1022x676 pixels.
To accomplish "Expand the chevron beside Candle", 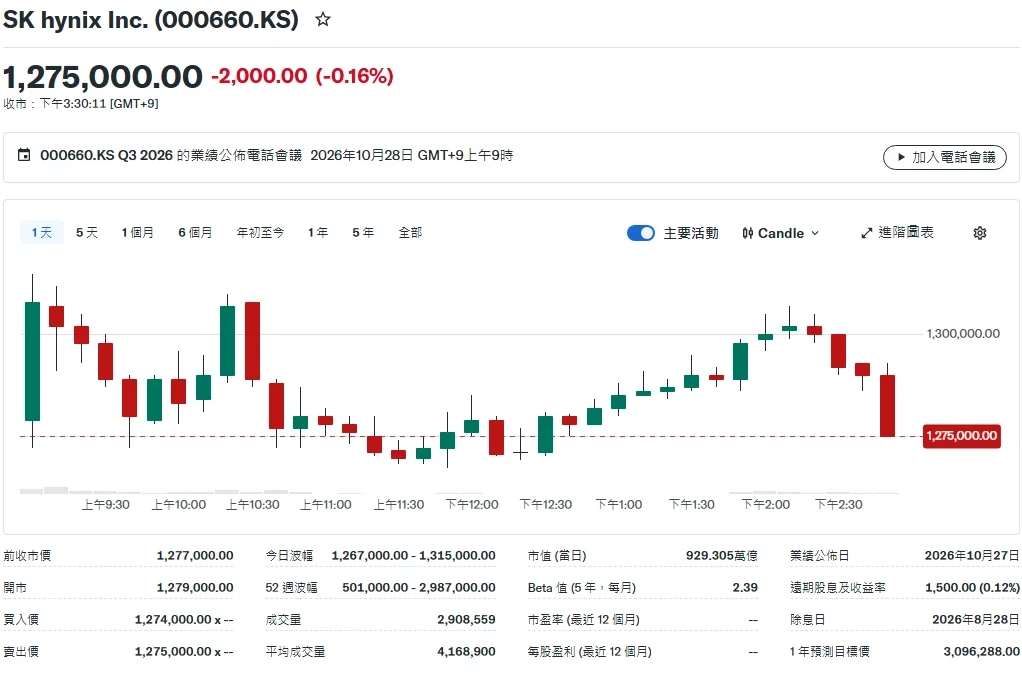I will click(x=815, y=233).
